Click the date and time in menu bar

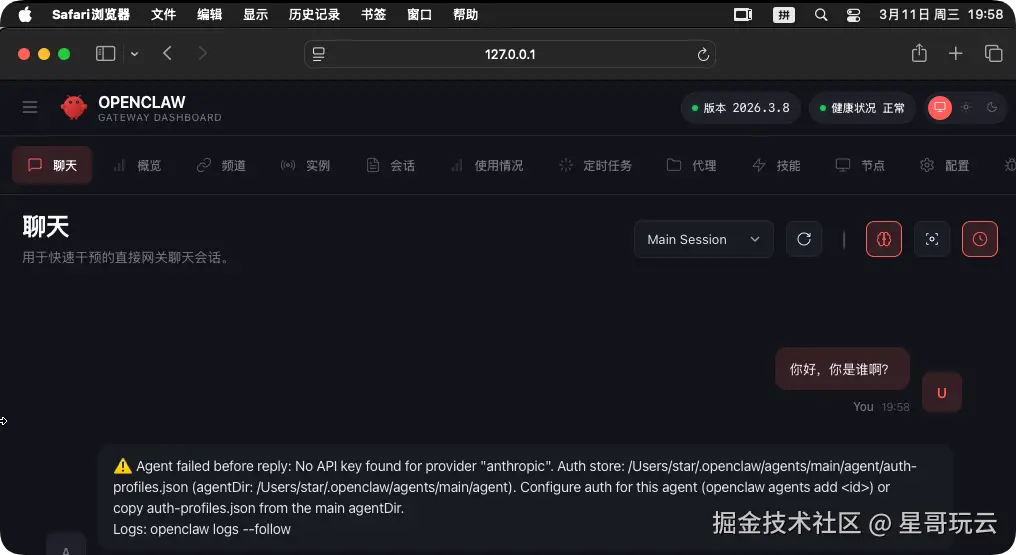click(941, 14)
